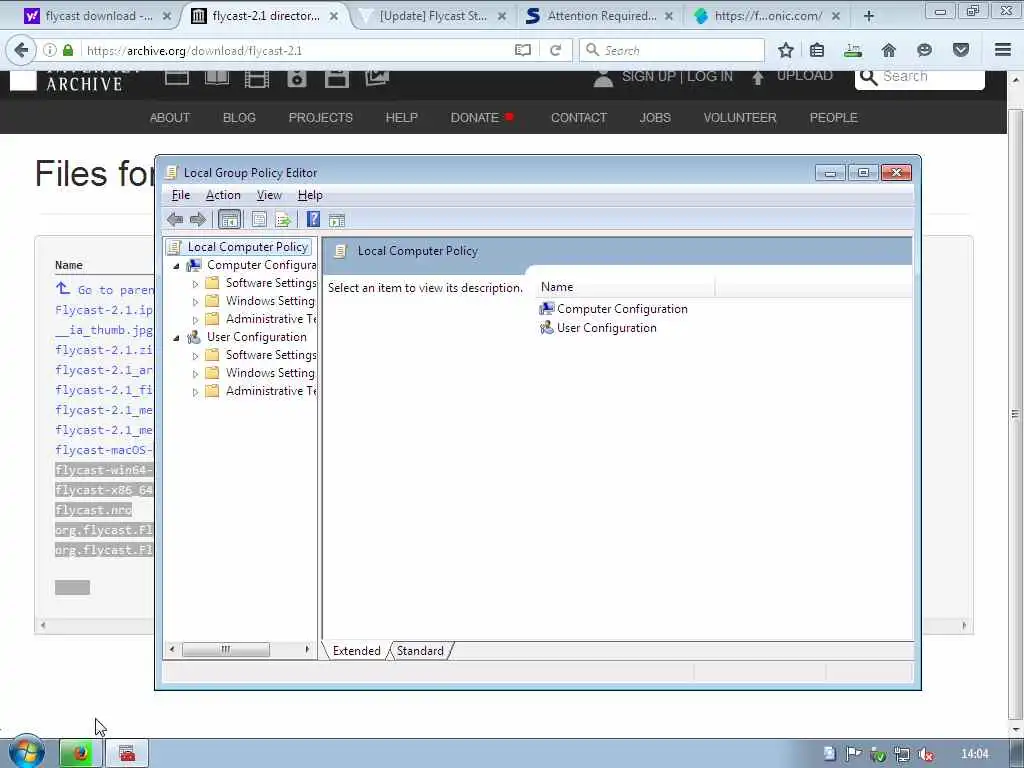This screenshot has width=1024, height=768.
Task: Open the BLOG link in Archive navigation
Action: 239,118
